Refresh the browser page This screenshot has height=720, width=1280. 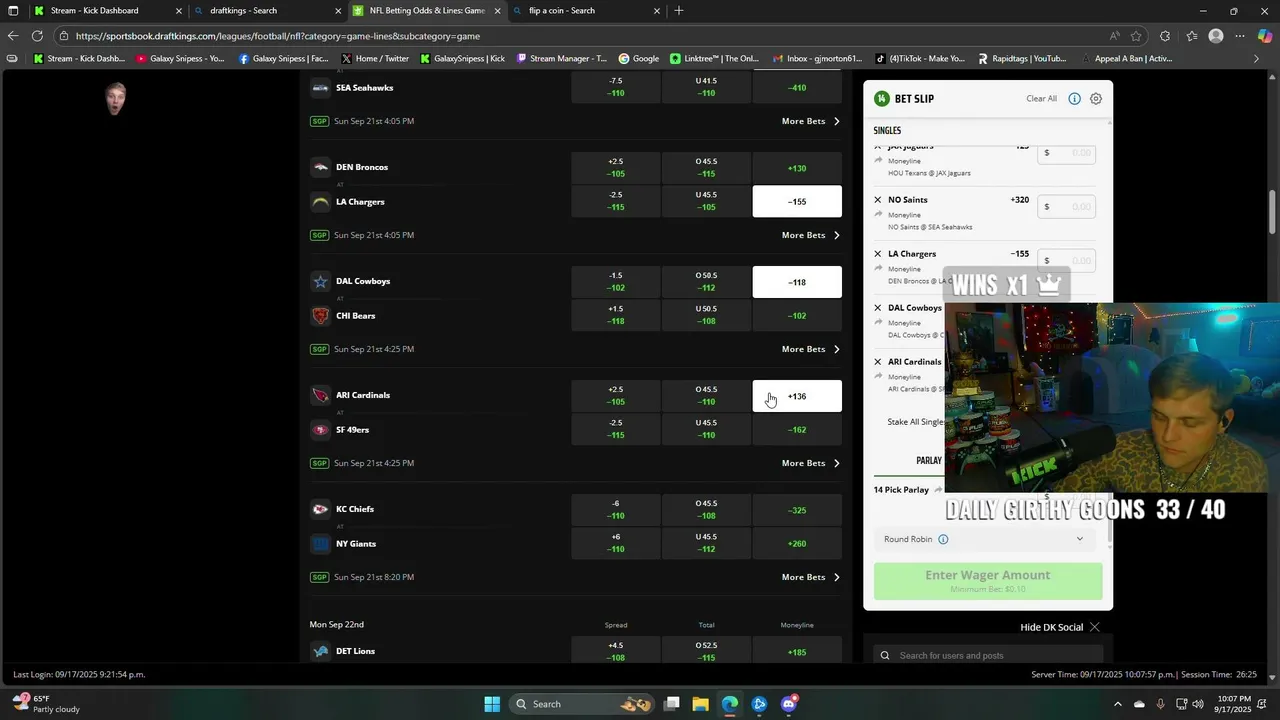pos(37,36)
